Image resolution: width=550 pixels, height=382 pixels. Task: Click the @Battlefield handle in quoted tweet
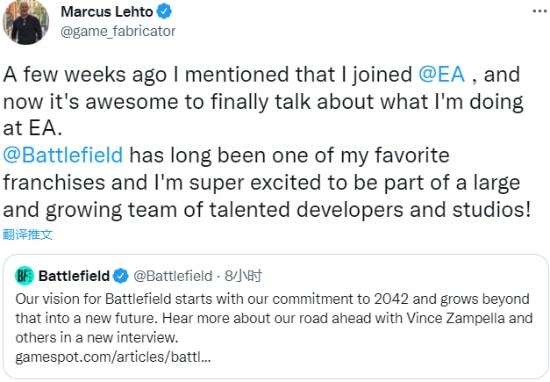pyautogui.click(x=173, y=276)
